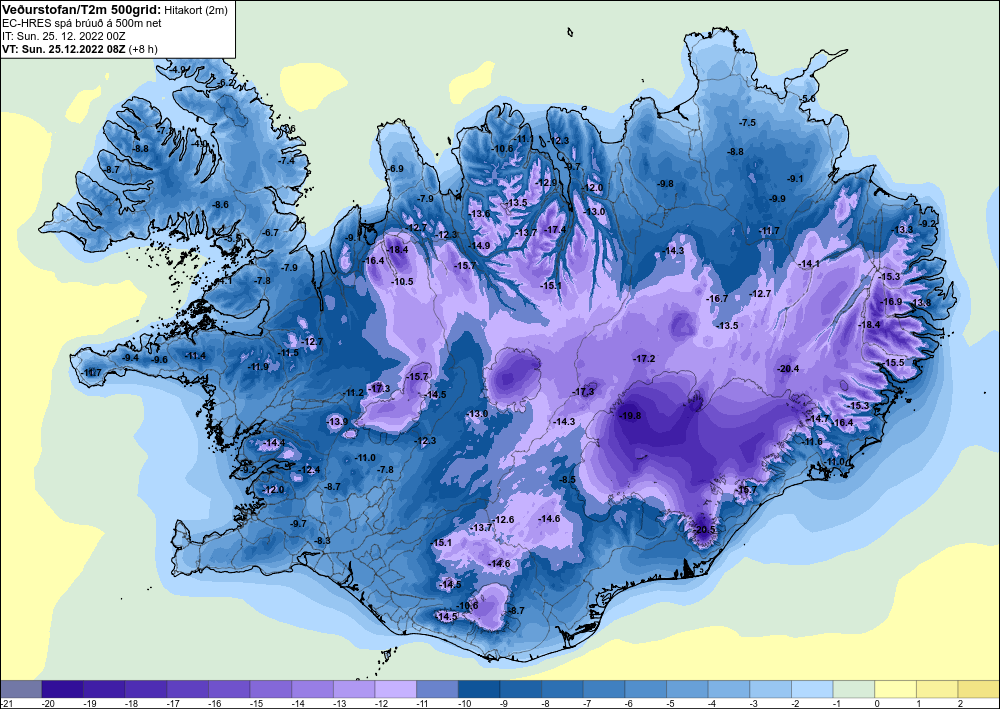Click the -8.6 temperature value in the Westfjords

point(220,205)
